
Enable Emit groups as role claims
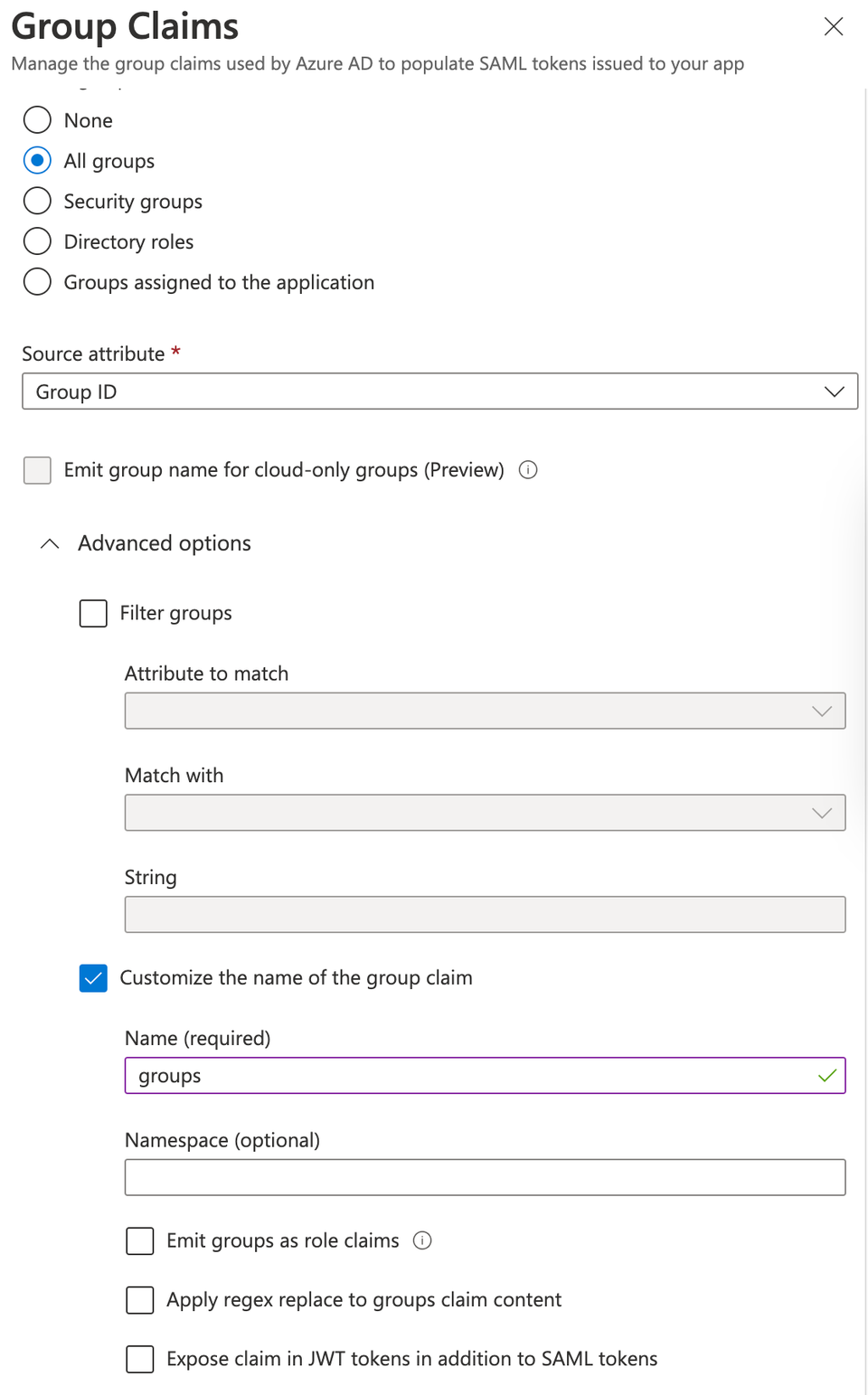click(140, 1241)
